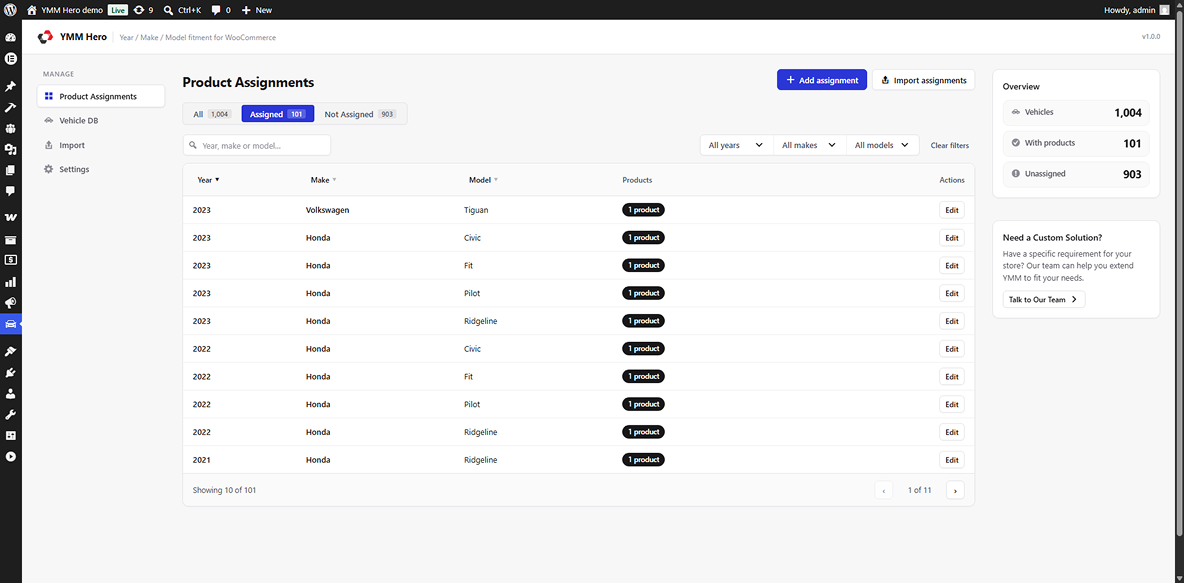Screen dimensions: 1184x583
Task: Open the Elementor icon in admin sidebar
Action: (11, 58)
